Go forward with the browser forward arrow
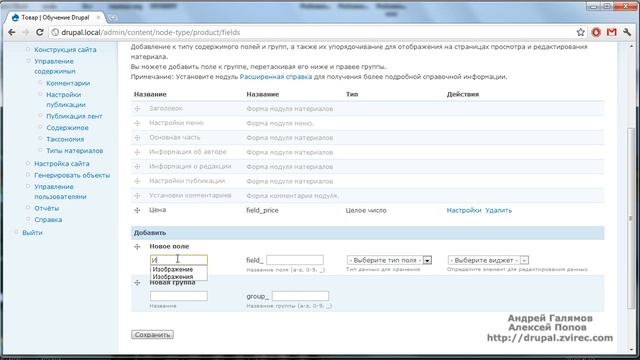640x360 pixels. pyautogui.click(x=26, y=32)
